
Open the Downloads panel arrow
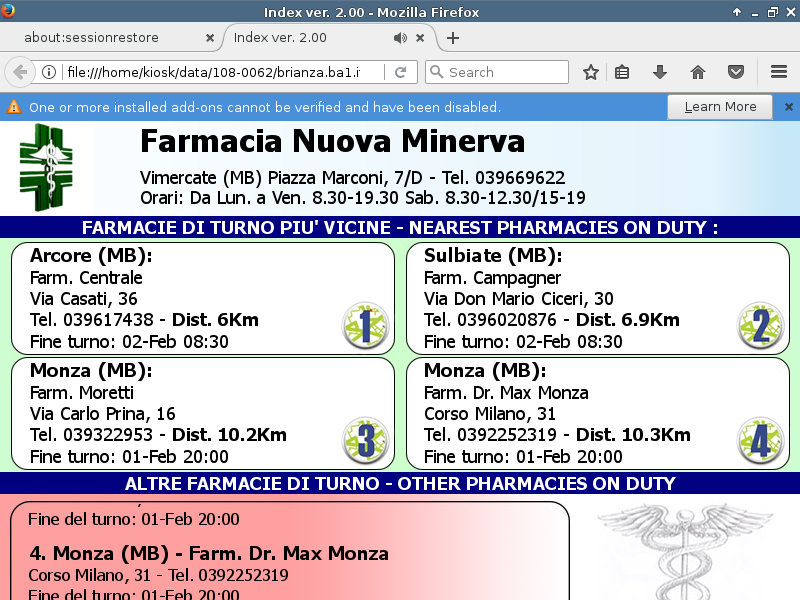pyautogui.click(x=660, y=72)
